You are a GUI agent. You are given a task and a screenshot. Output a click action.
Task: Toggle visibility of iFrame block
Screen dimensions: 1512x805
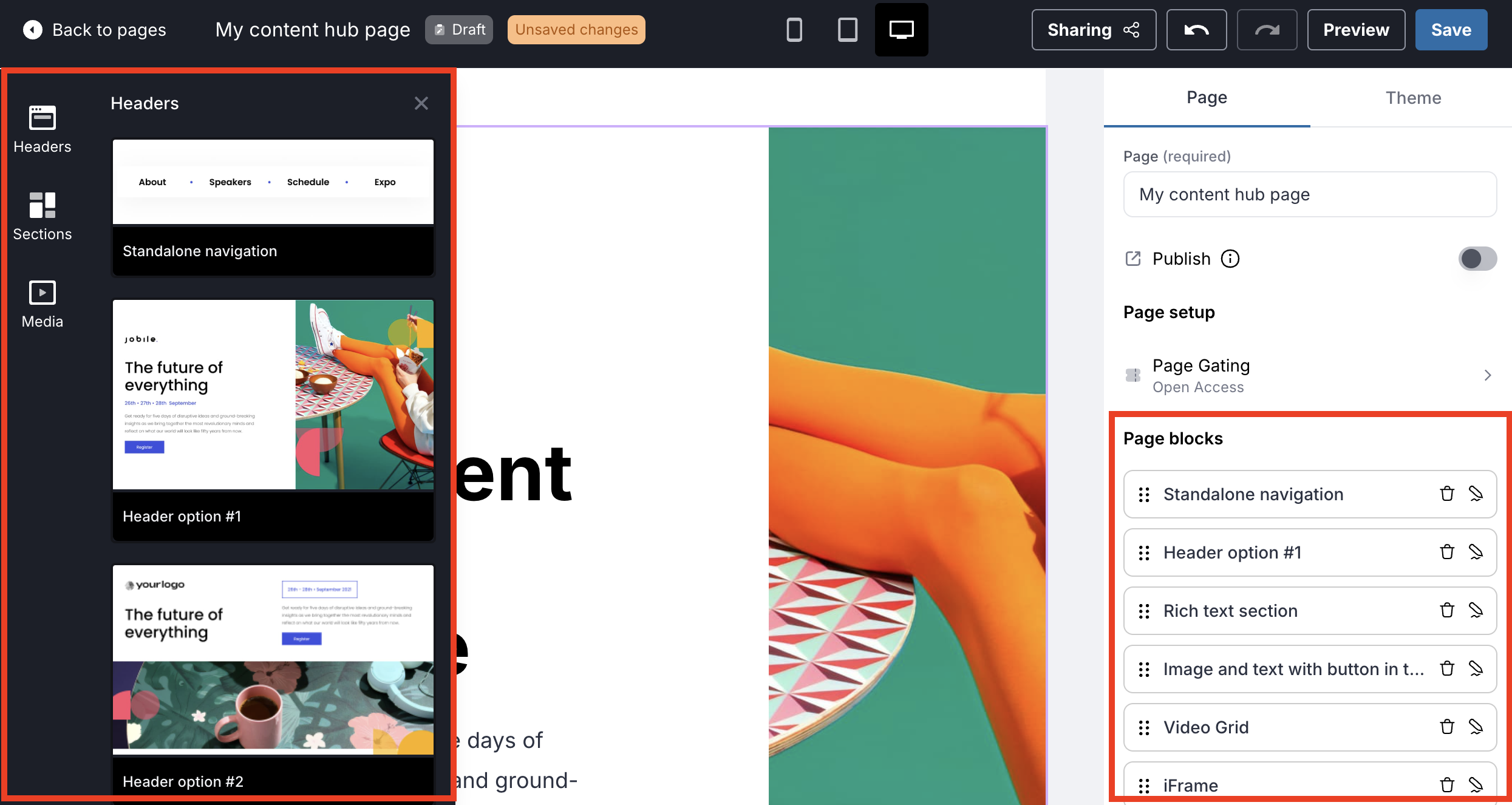click(1476, 786)
